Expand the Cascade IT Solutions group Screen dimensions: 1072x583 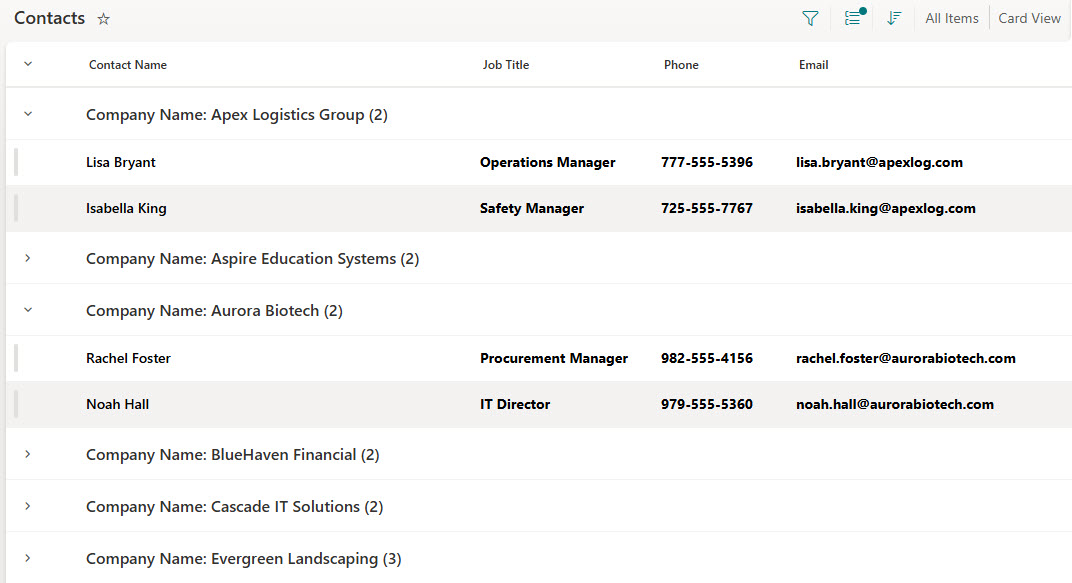(x=28, y=506)
